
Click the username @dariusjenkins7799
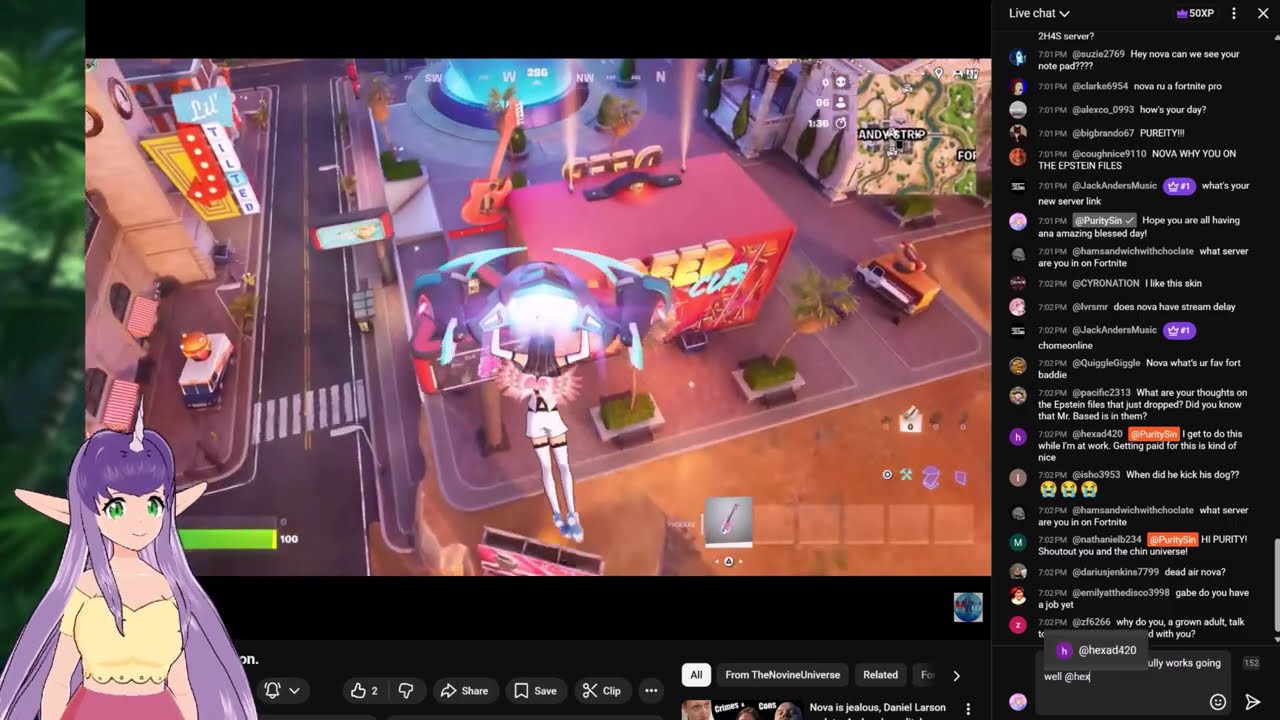coord(1115,572)
